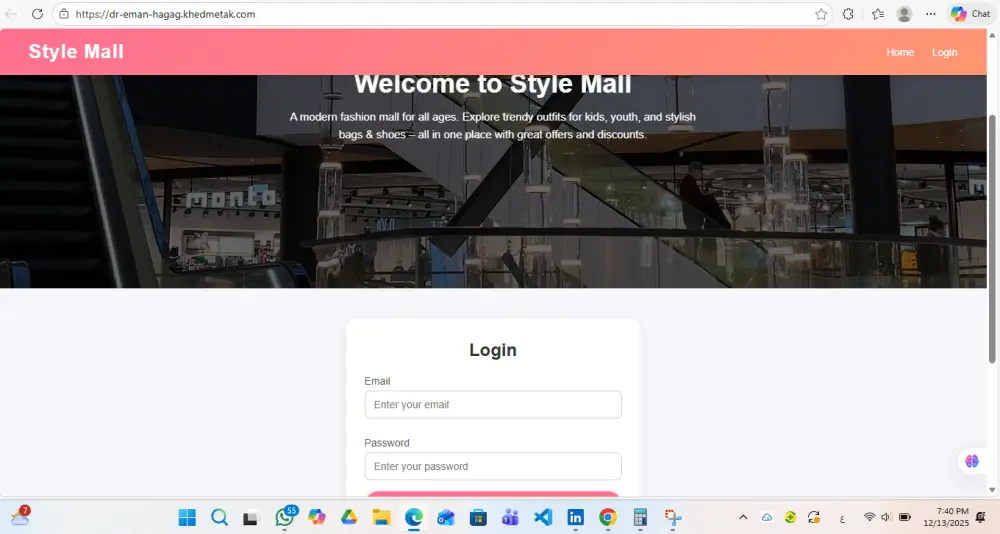Open the battery status tray icon
The image size is (1000, 534).
[x=904, y=517]
